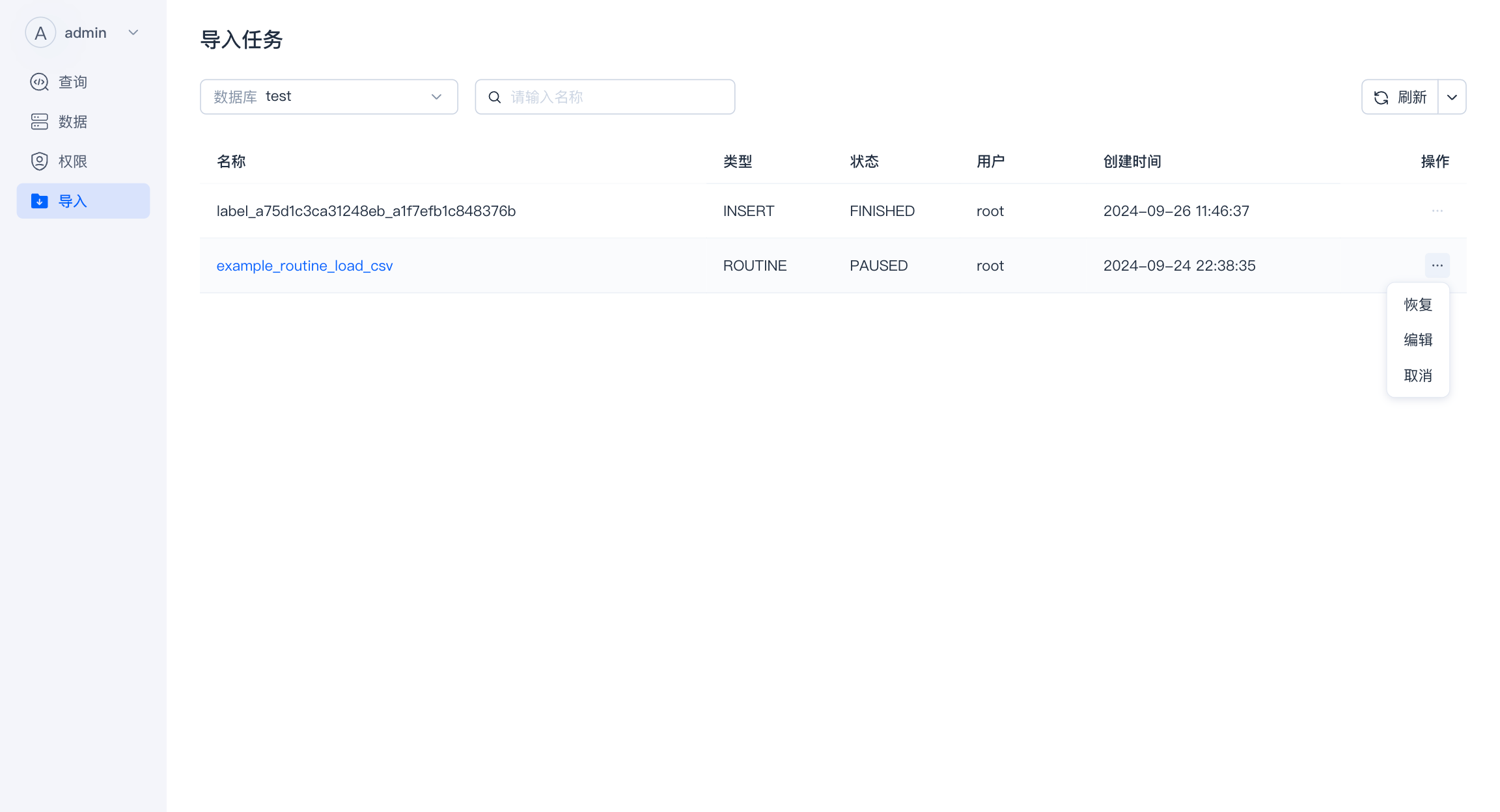The image size is (1500, 812).
Task: Click the admin avatar circle
Action: [x=40, y=33]
